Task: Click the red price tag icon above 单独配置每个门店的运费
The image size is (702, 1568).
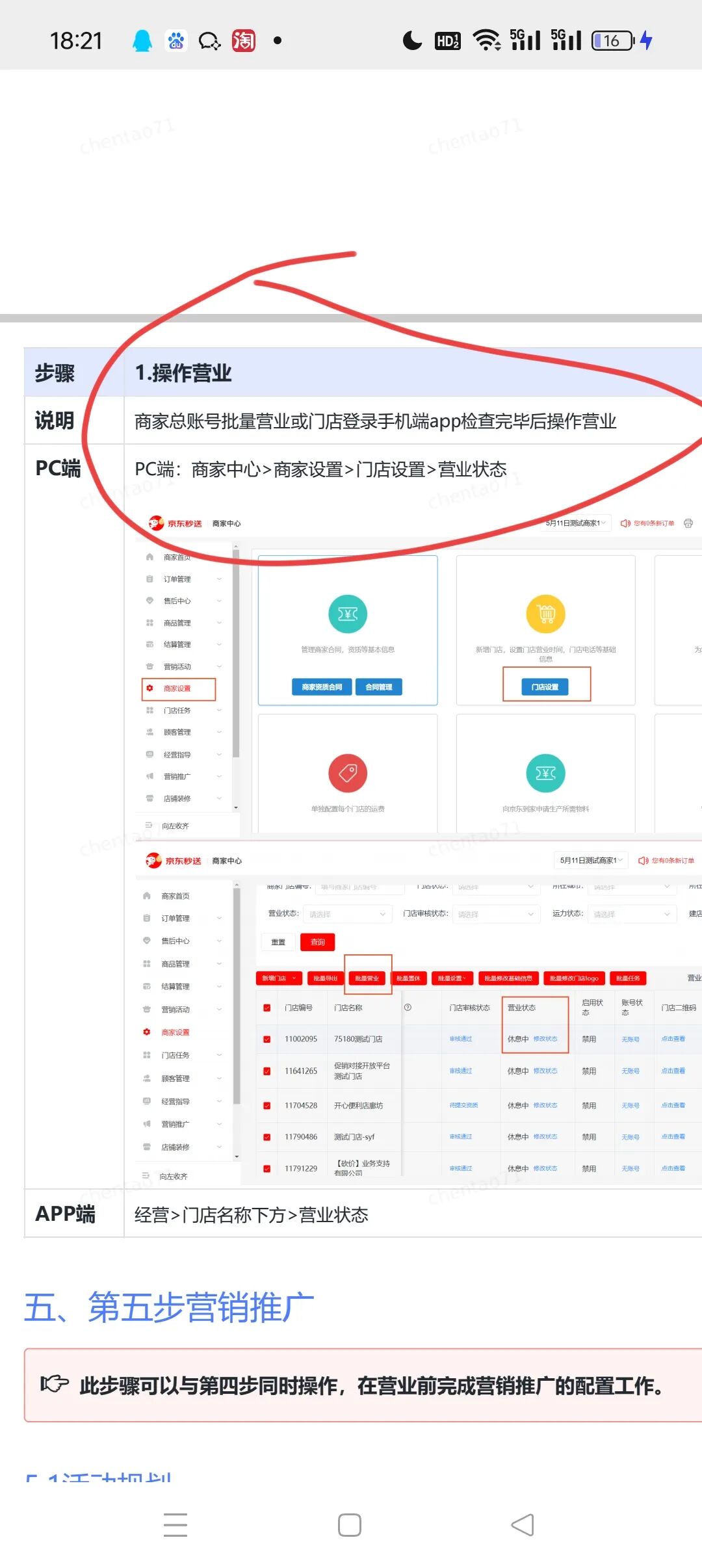Action: point(348,773)
